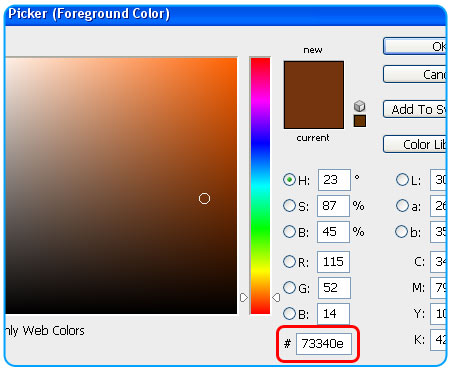Click the OK button

tap(415, 46)
